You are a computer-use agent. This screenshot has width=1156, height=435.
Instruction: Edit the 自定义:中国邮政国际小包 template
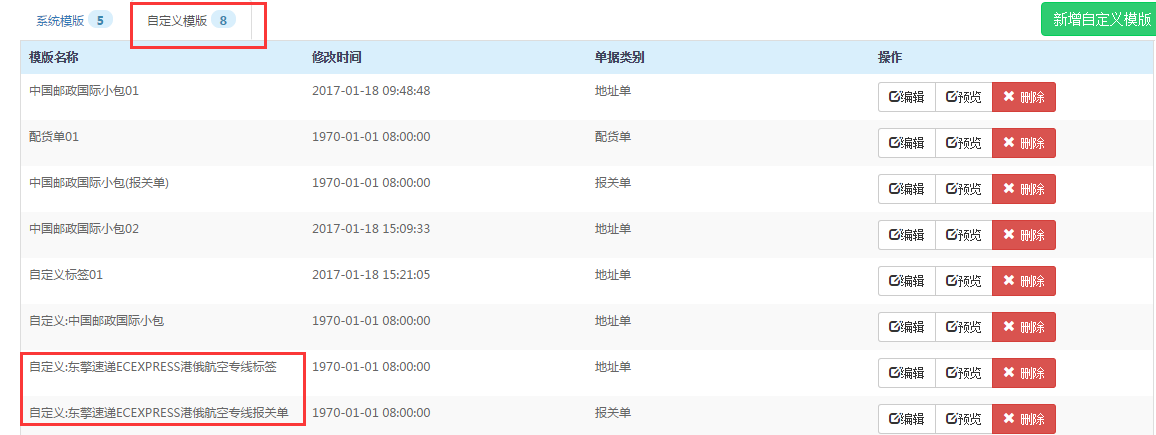coord(906,327)
